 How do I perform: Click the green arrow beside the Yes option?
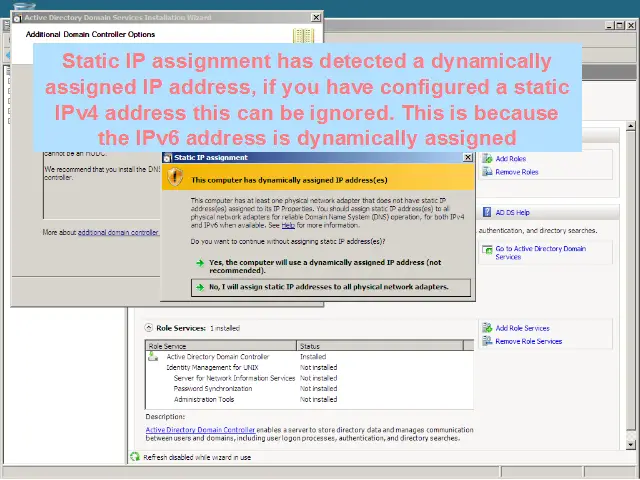(x=200, y=263)
